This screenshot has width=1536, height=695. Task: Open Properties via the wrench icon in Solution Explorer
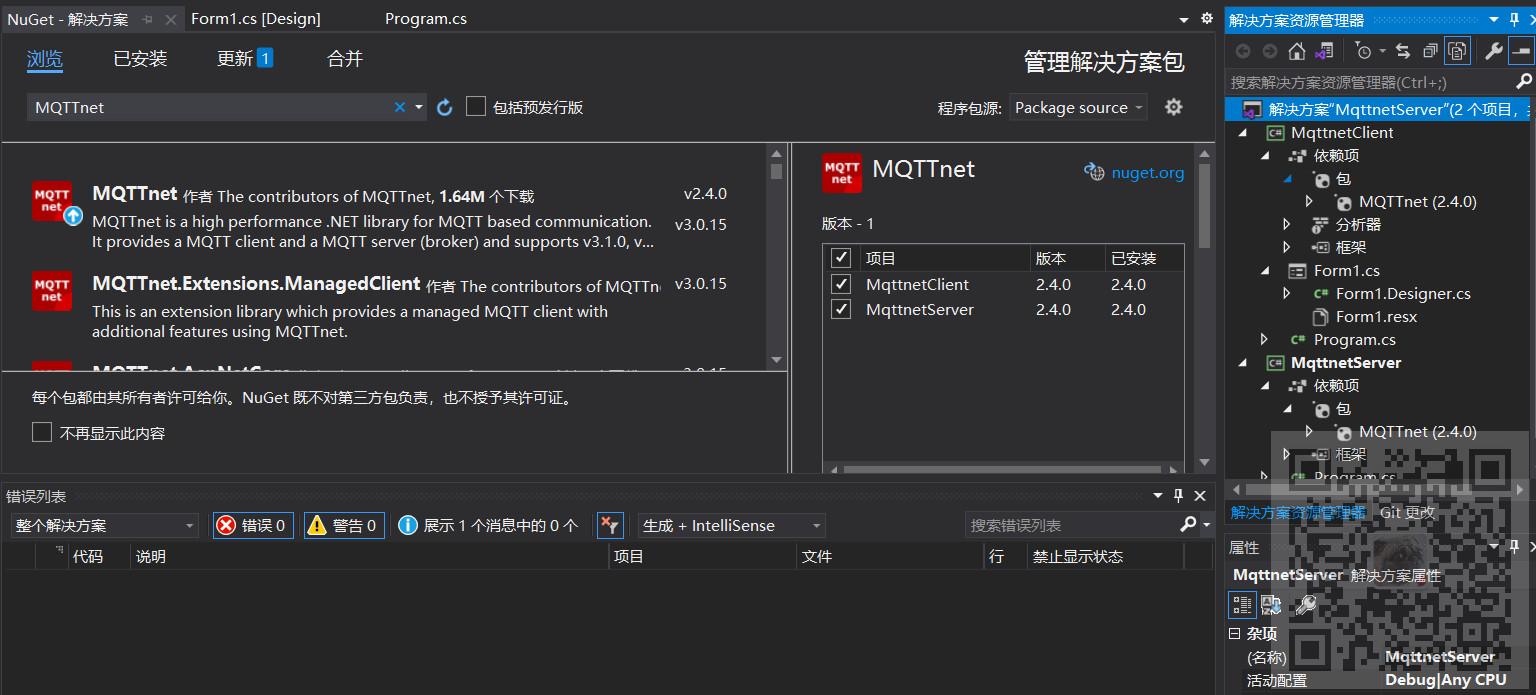pyautogui.click(x=1494, y=51)
